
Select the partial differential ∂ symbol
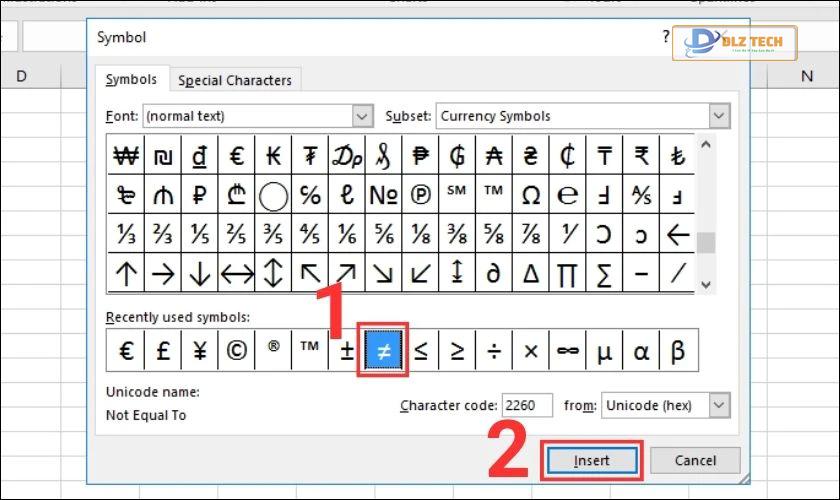pyautogui.click(x=494, y=273)
